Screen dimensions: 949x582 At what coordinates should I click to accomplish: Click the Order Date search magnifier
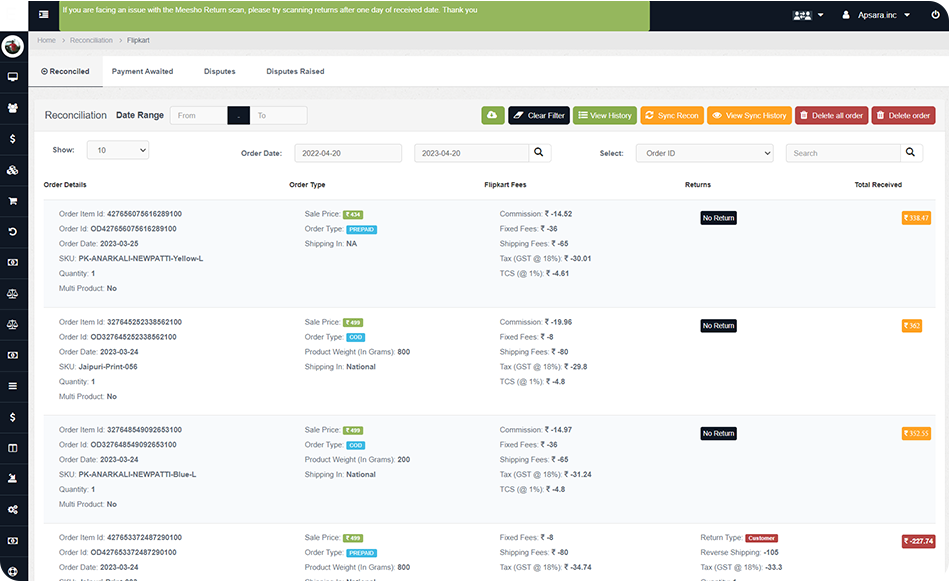click(539, 152)
